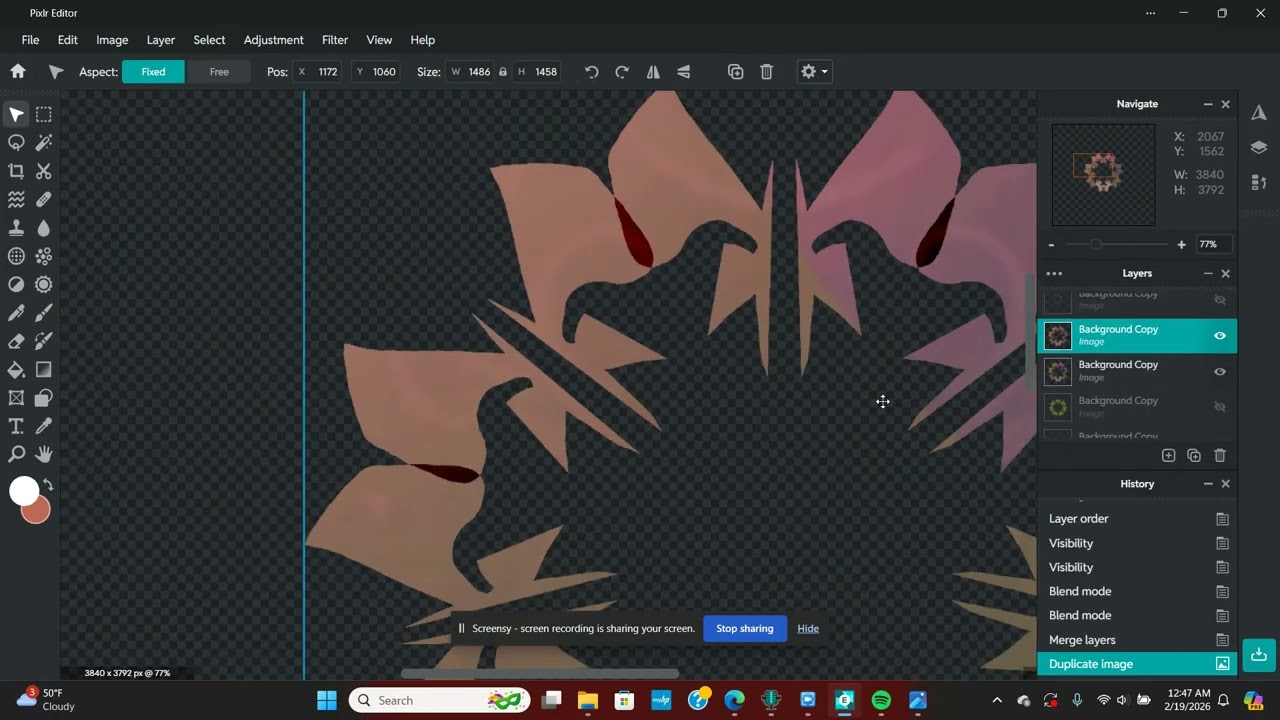The height and width of the screenshot is (720, 1280).
Task: Select the Blur droplet tool
Action: 44,228
